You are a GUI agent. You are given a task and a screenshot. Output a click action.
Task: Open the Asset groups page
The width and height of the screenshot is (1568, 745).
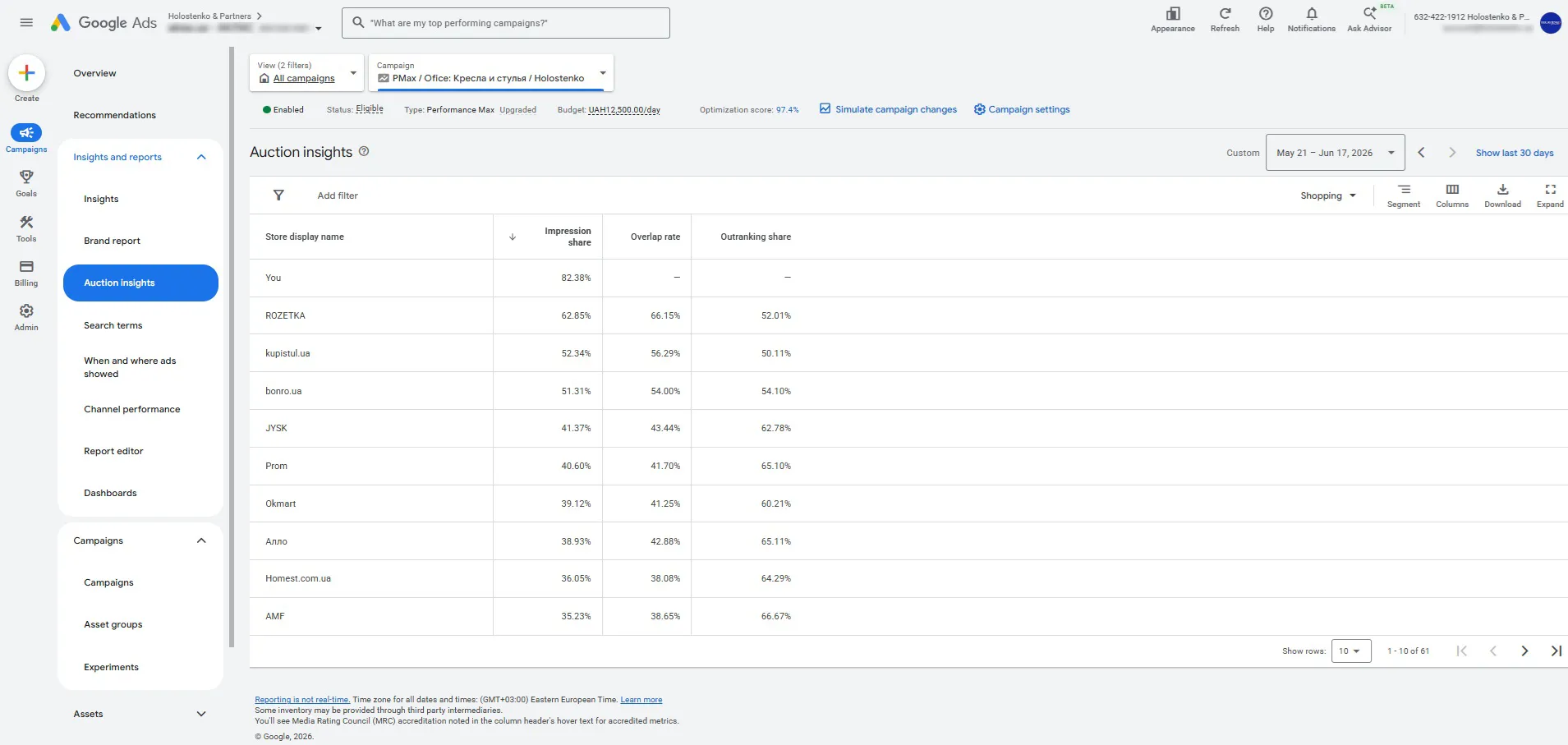(x=113, y=624)
